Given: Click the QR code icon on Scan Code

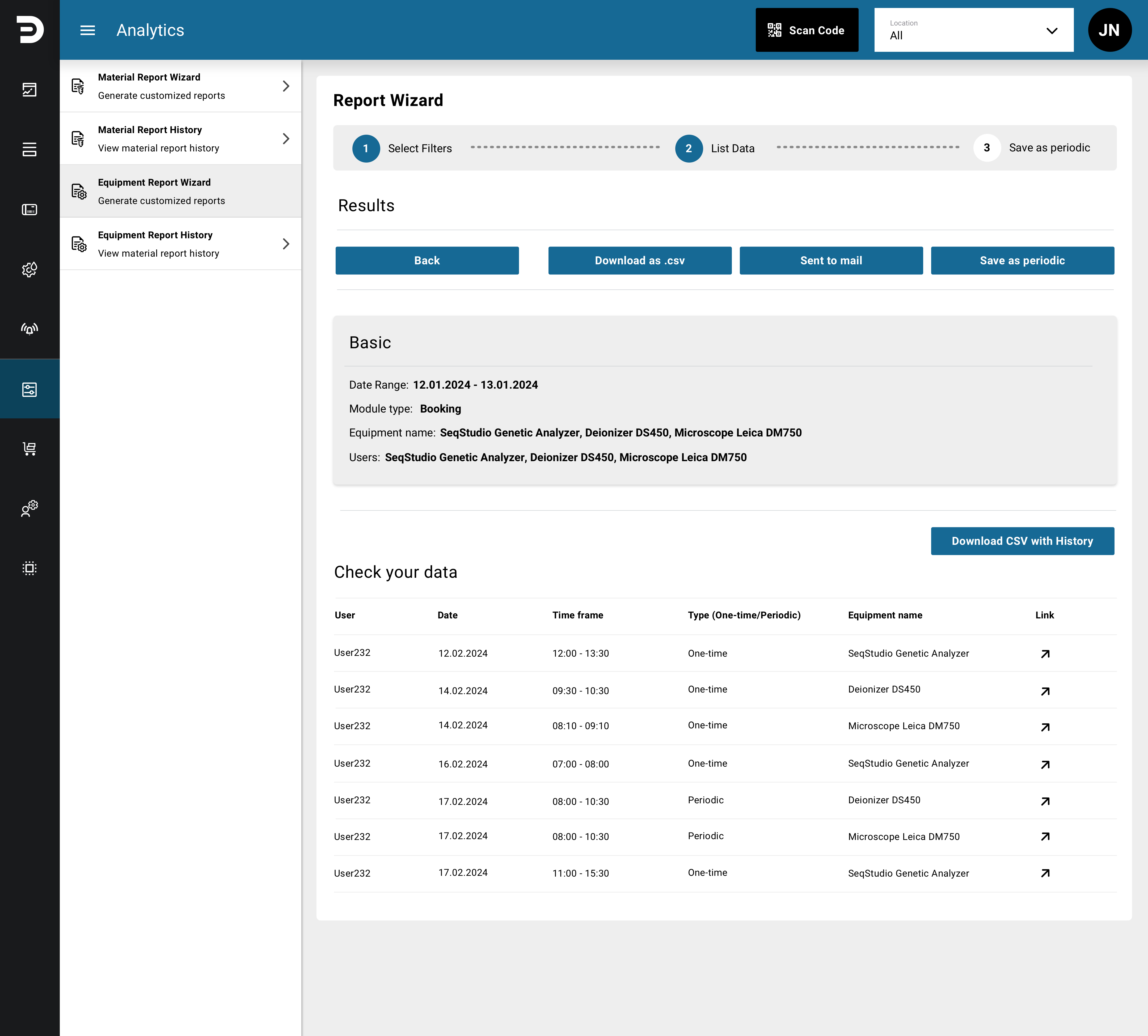Looking at the screenshot, I should tap(774, 30).
